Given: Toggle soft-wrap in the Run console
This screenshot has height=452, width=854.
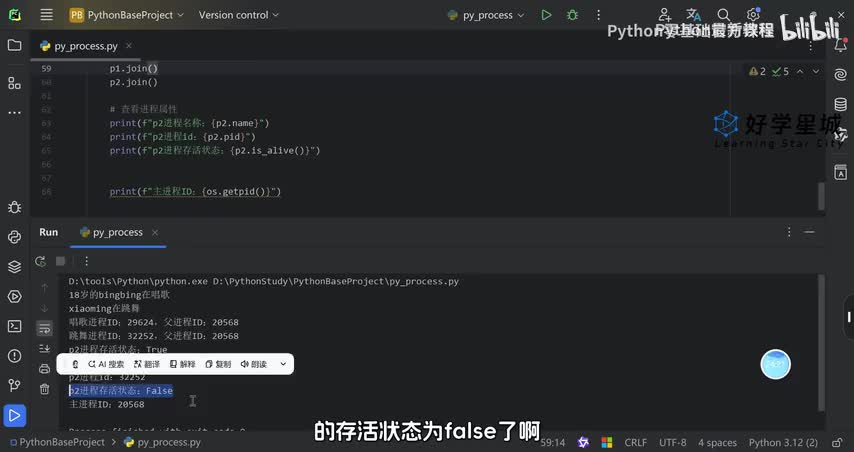Looking at the screenshot, I should coord(45,328).
